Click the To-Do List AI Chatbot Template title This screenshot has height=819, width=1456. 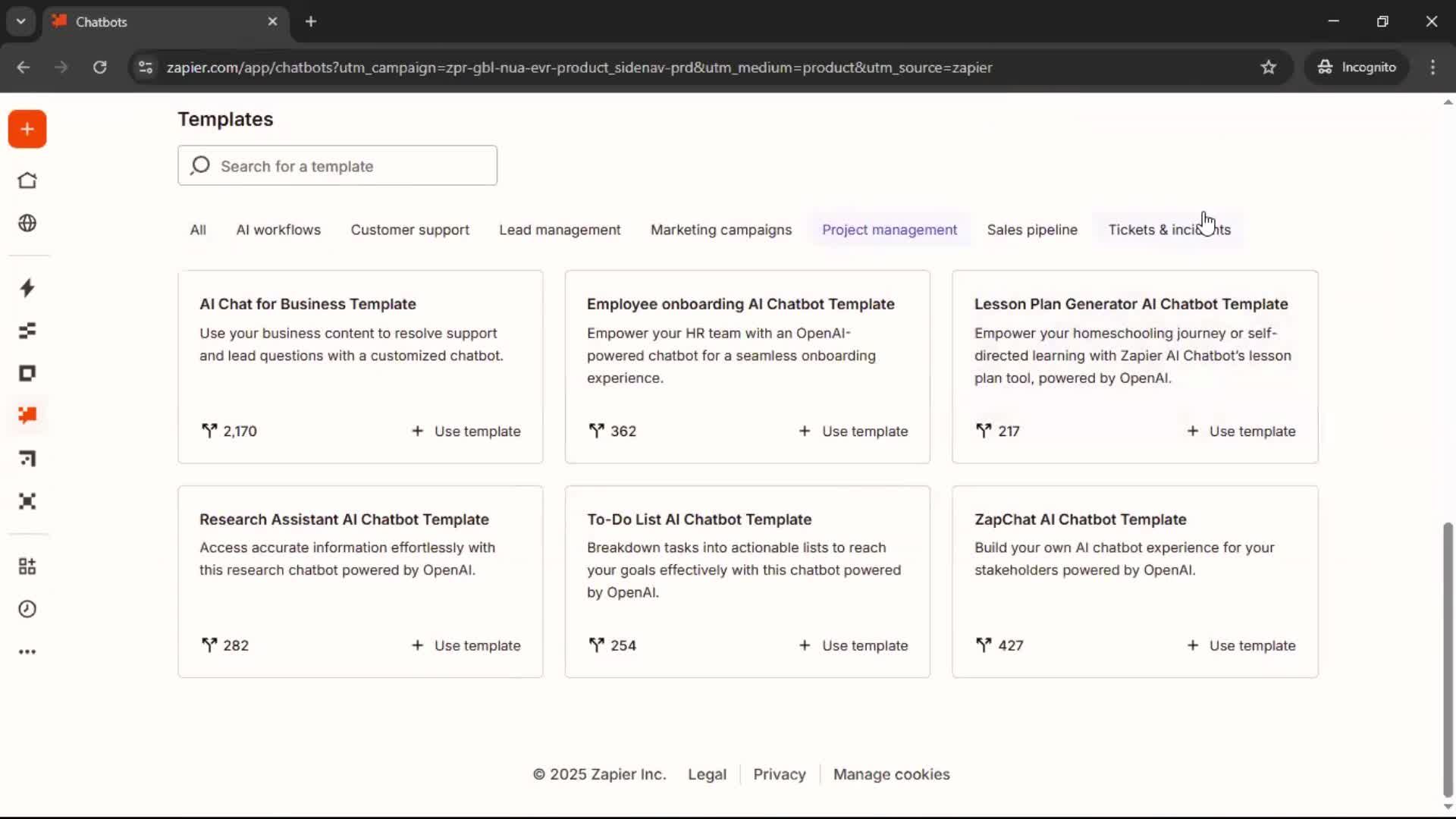coord(699,519)
